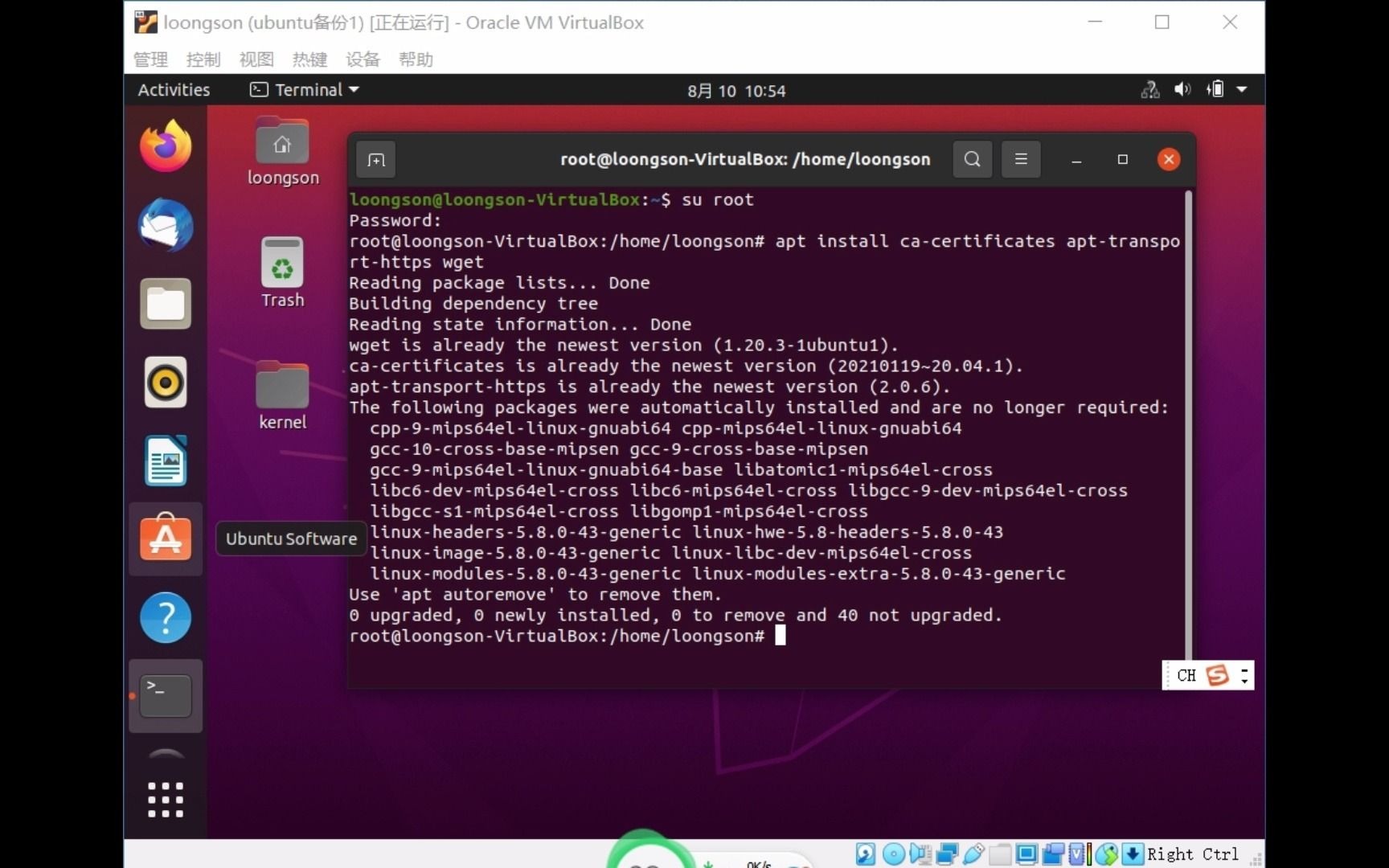
Task: Click VirtualBox hard disk activity status icon
Action: (x=865, y=854)
